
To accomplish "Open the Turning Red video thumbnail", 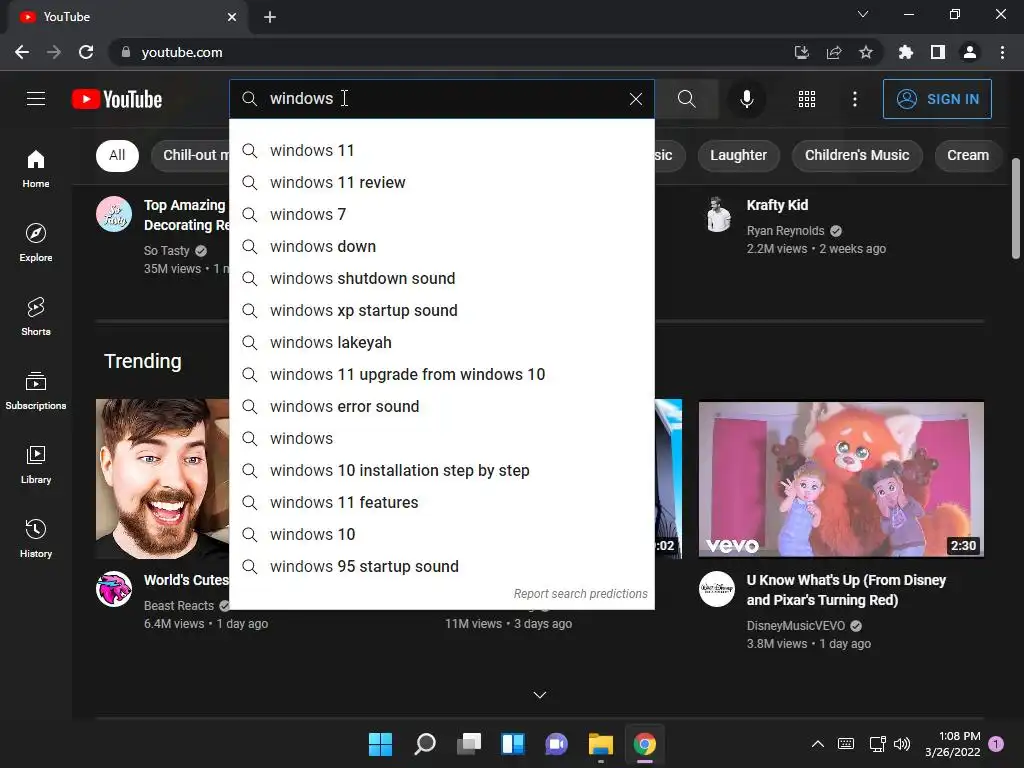I will (841, 479).
